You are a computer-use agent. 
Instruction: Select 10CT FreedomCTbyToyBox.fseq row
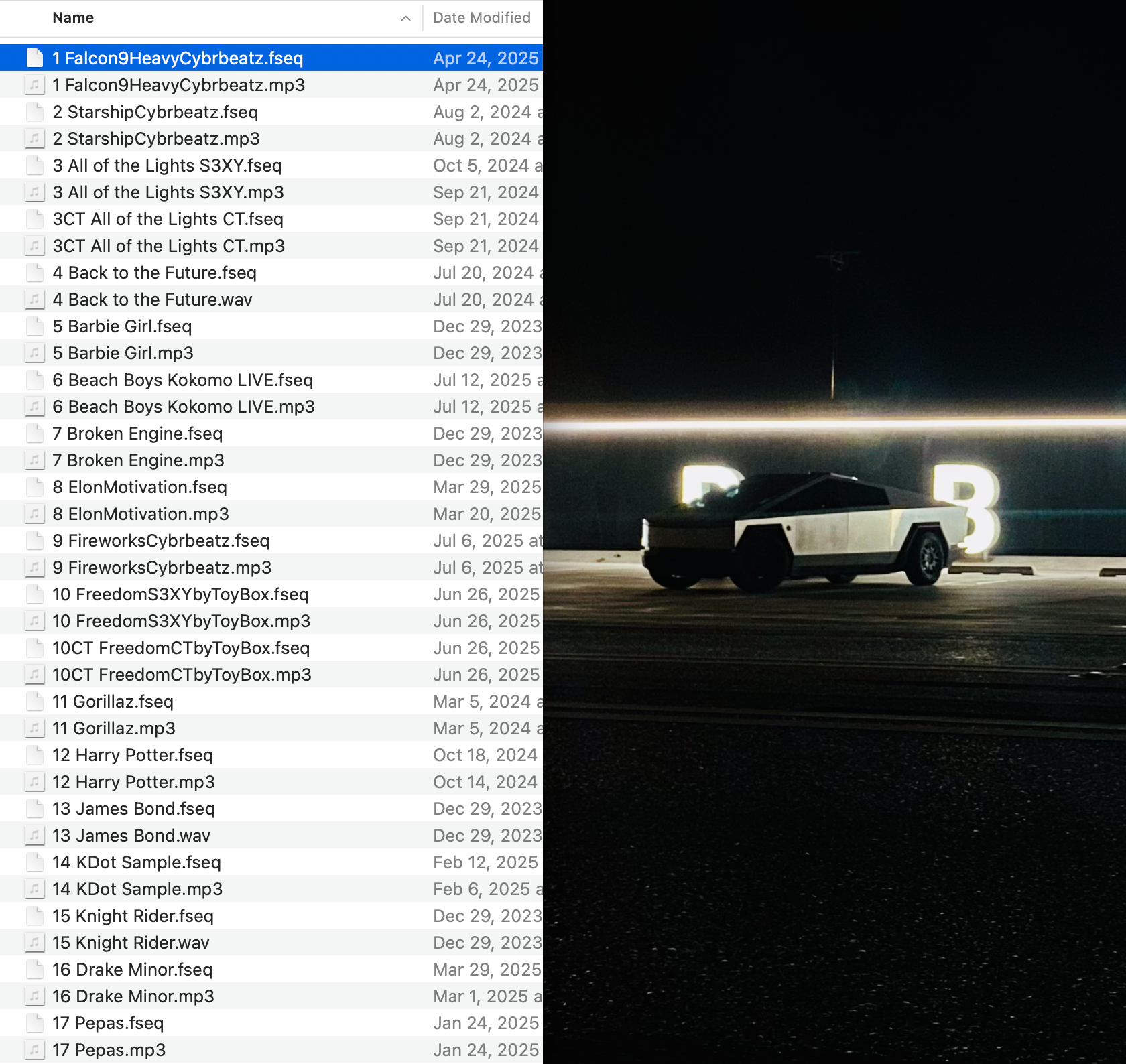(271, 648)
